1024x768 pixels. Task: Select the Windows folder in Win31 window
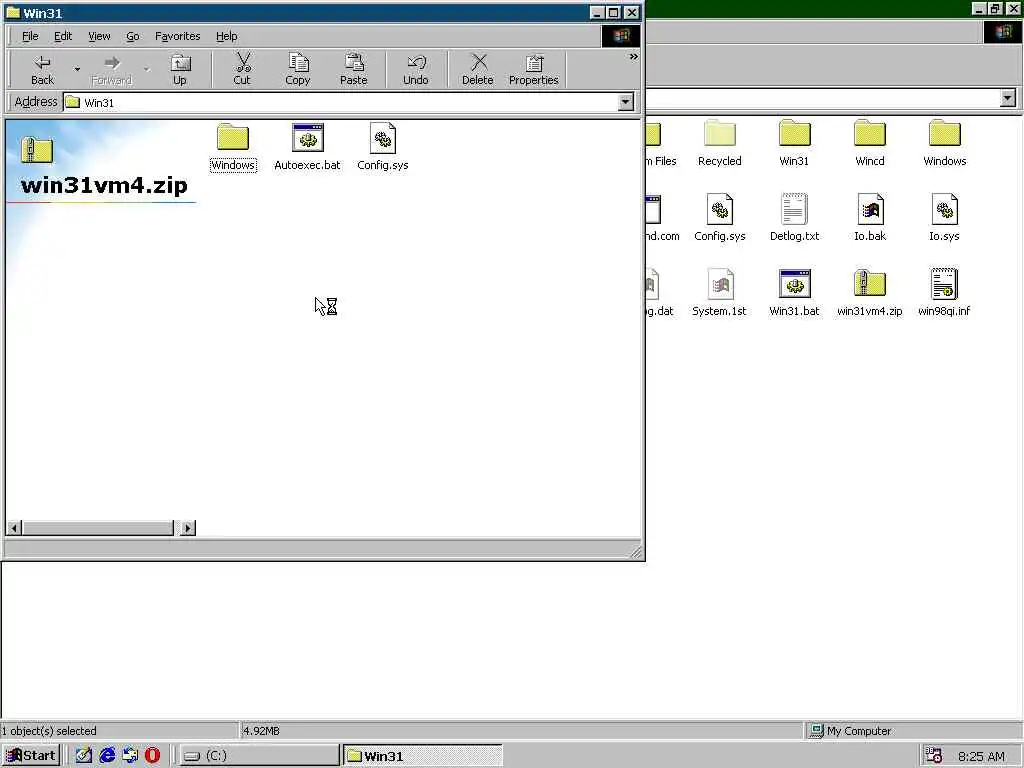tap(233, 147)
